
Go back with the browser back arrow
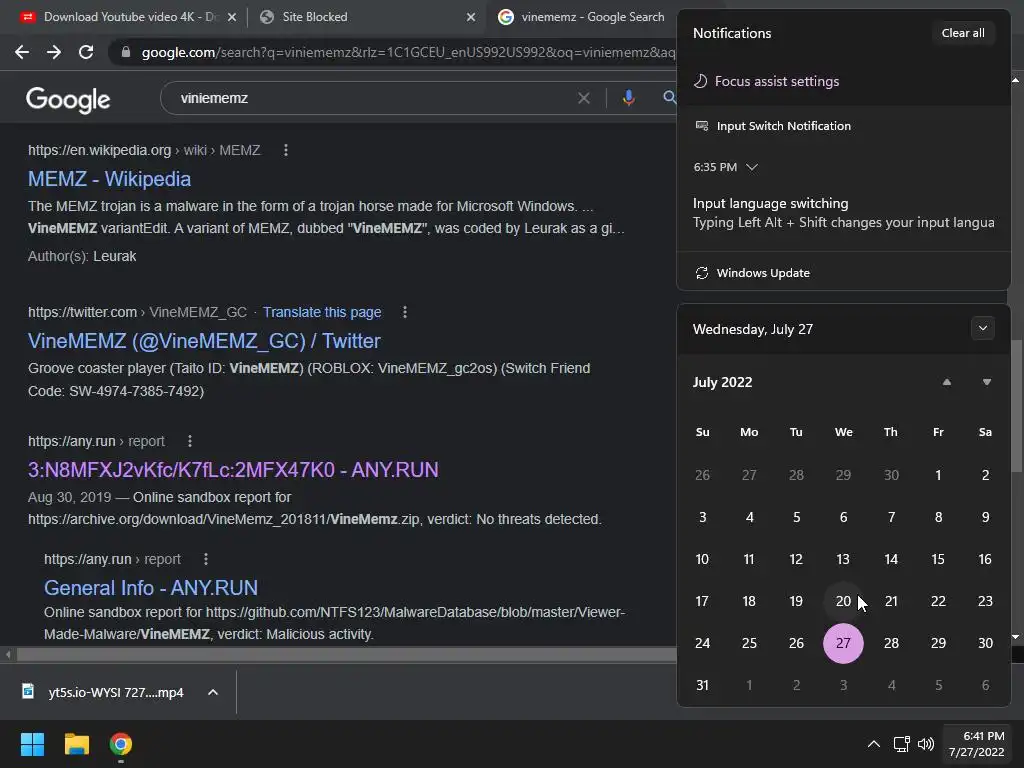22,52
